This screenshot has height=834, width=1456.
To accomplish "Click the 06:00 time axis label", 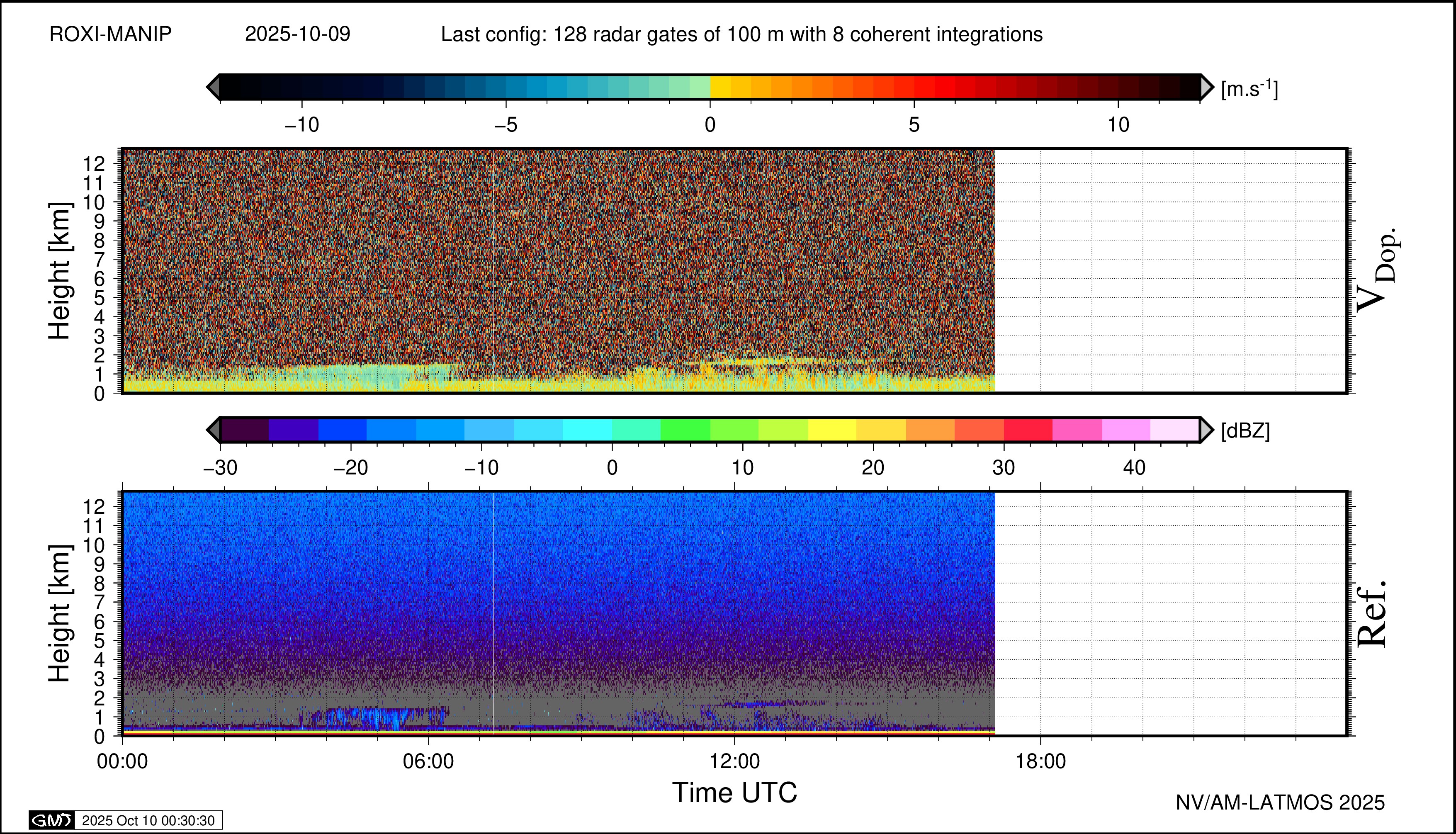I will tap(428, 761).
